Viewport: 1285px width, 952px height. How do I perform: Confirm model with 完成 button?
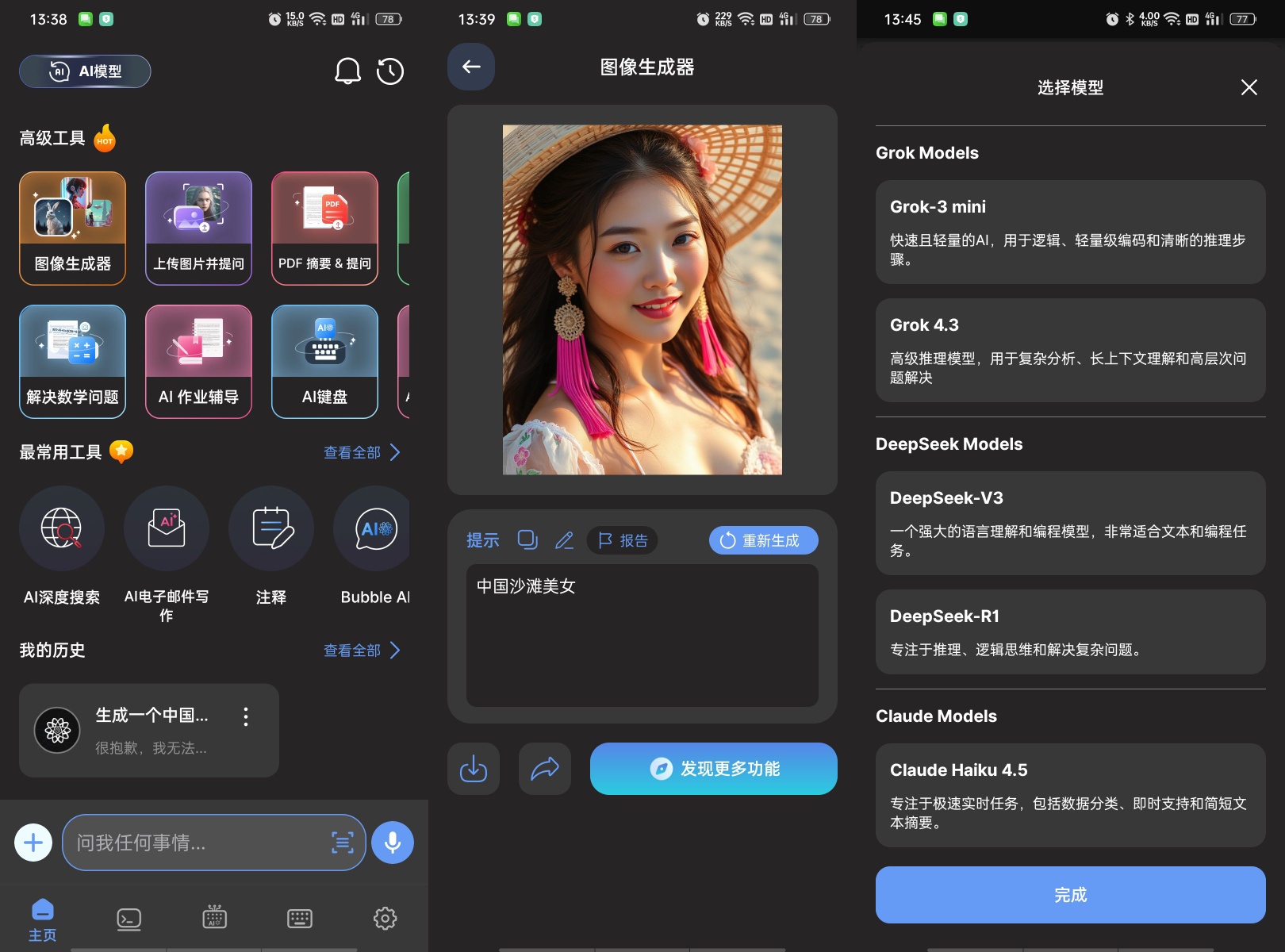[1071, 895]
